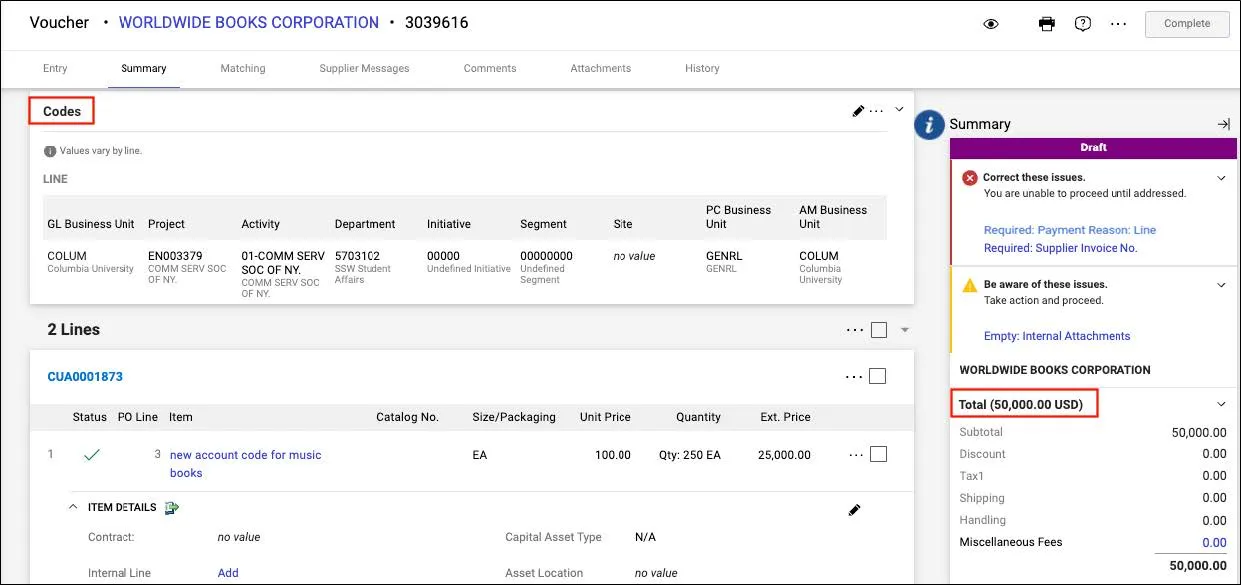The image size is (1241, 585).
Task: Edit item details with pencil icon
Action: pos(854,510)
